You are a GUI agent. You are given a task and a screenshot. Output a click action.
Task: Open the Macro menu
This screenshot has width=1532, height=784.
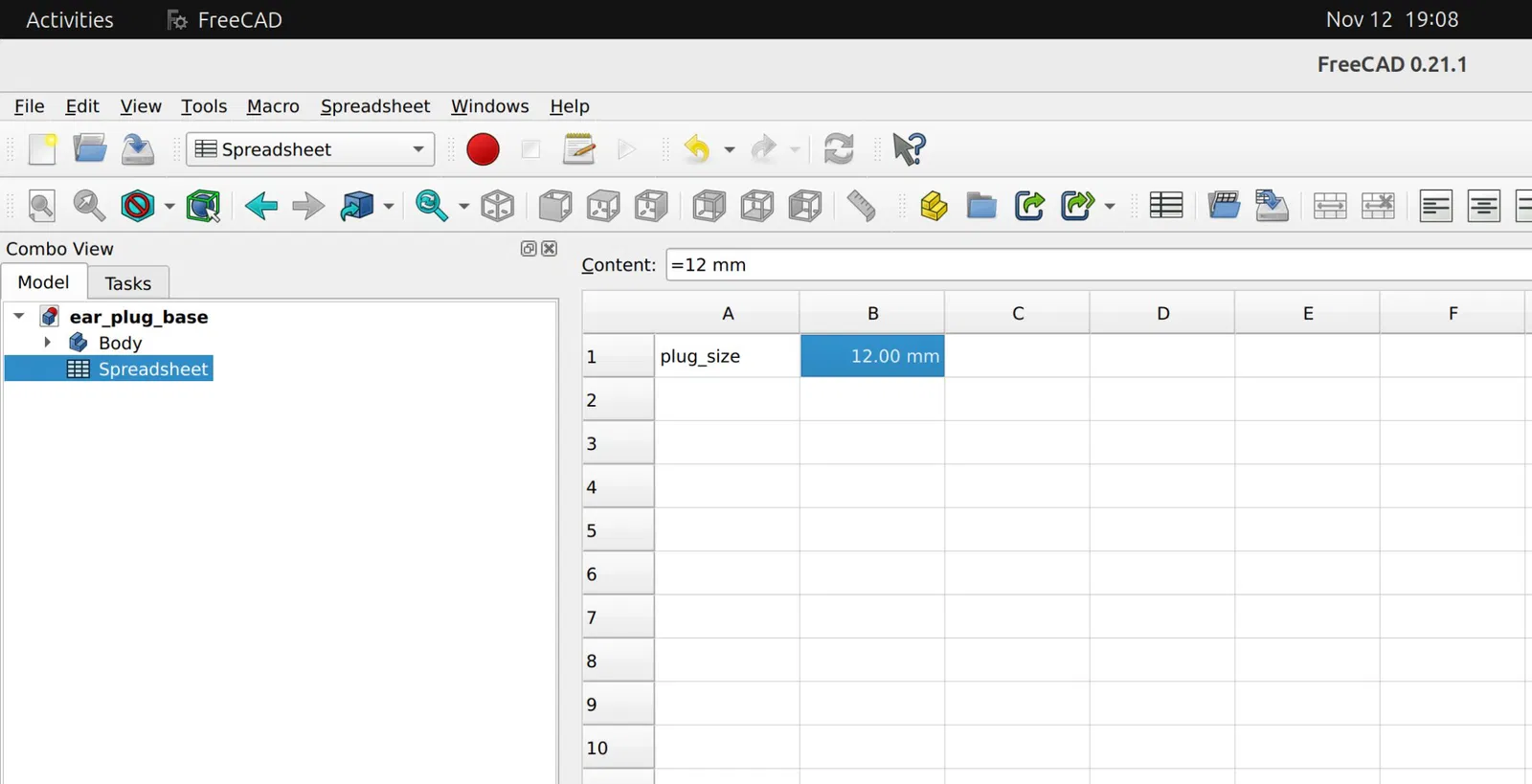pos(273,106)
